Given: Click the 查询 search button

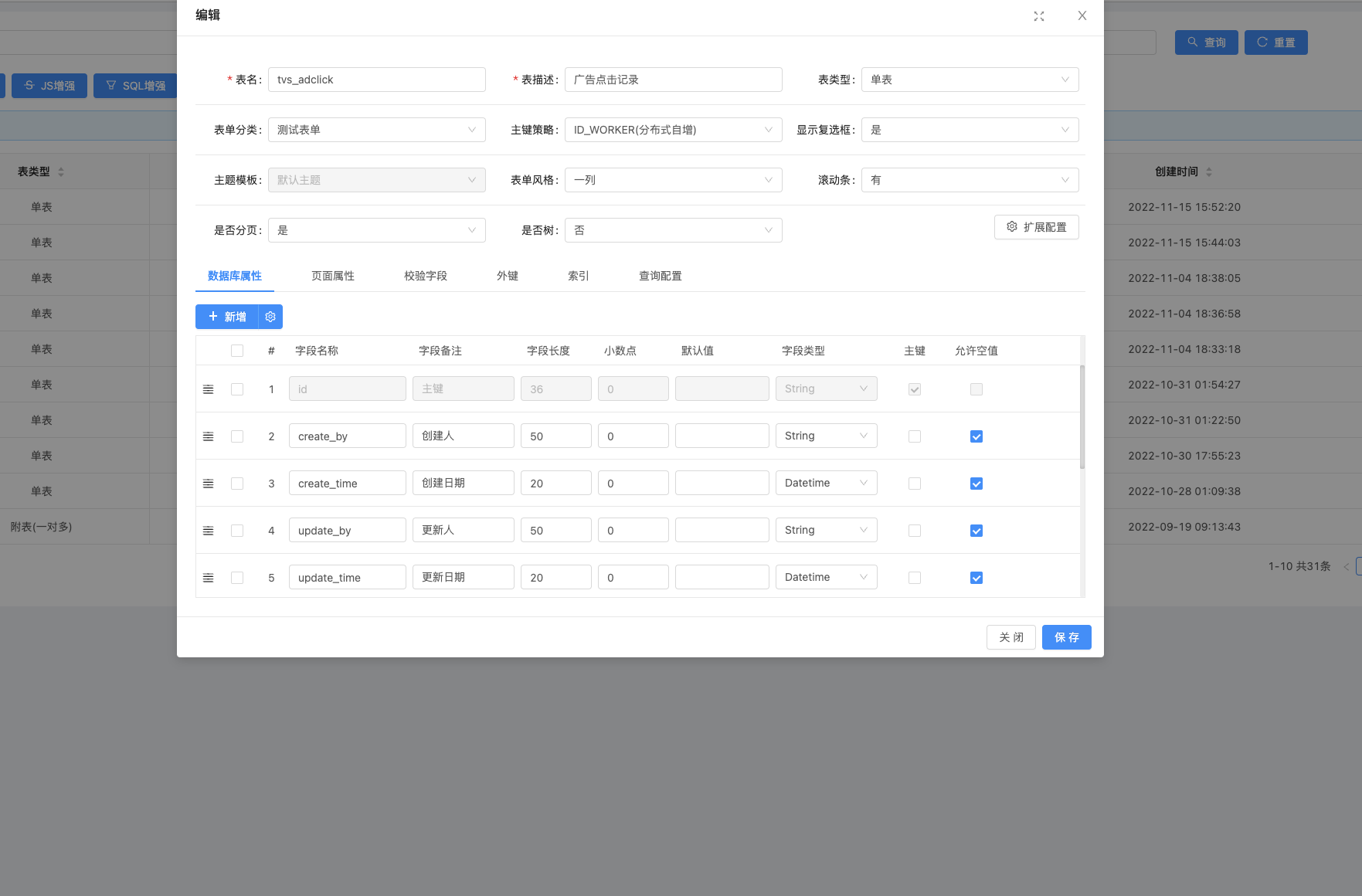Looking at the screenshot, I should 1206,42.
